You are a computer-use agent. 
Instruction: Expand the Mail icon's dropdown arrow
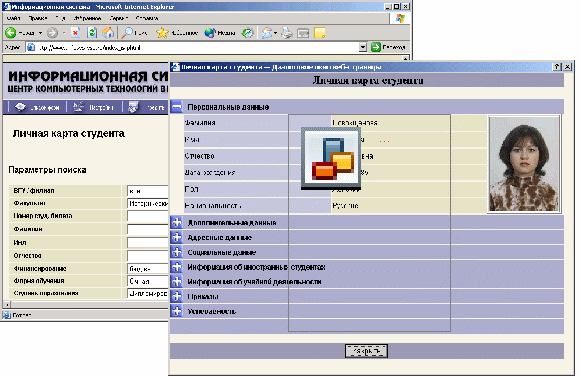tap(276, 33)
